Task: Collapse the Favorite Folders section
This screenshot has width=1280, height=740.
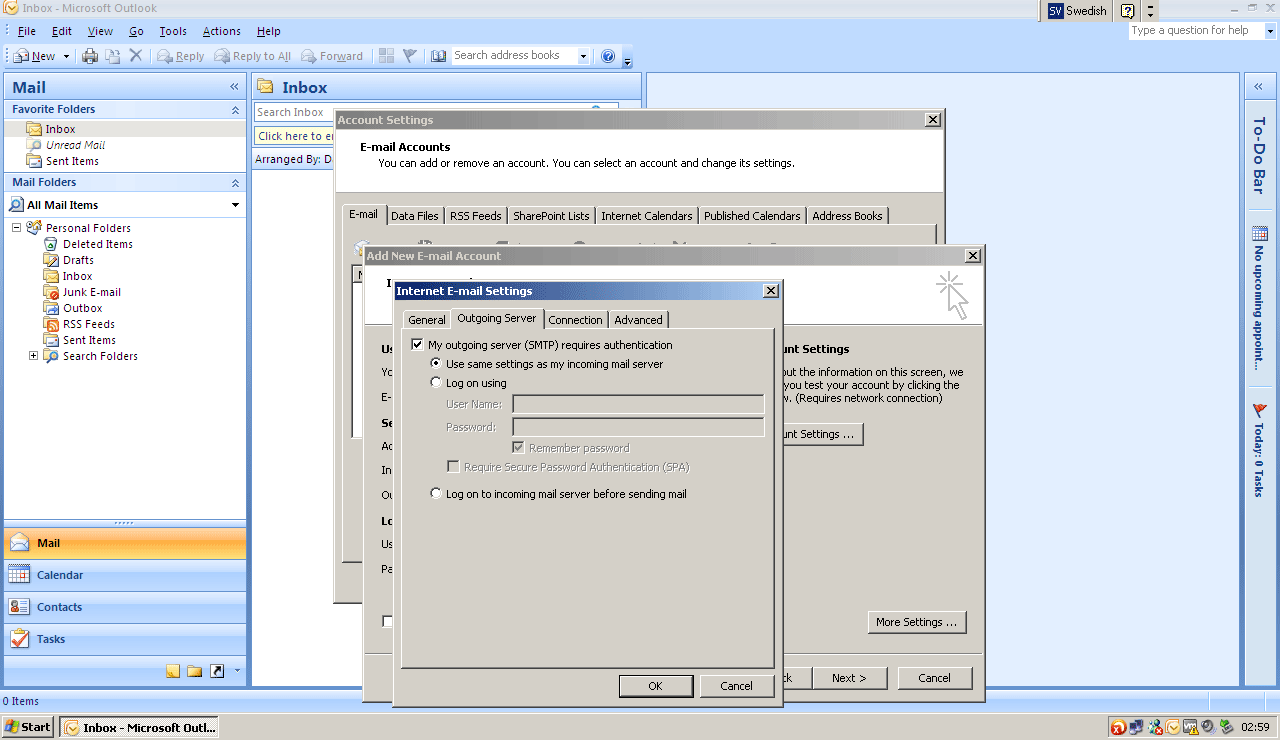Action: click(236, 110)
